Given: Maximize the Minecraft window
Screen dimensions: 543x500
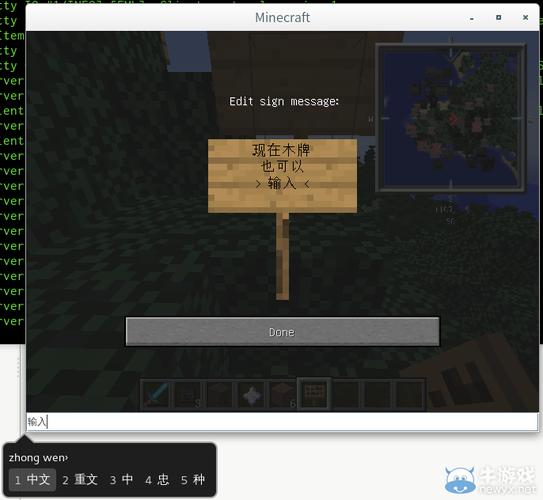Looking at the screenshot, I should tap(498, 17).
